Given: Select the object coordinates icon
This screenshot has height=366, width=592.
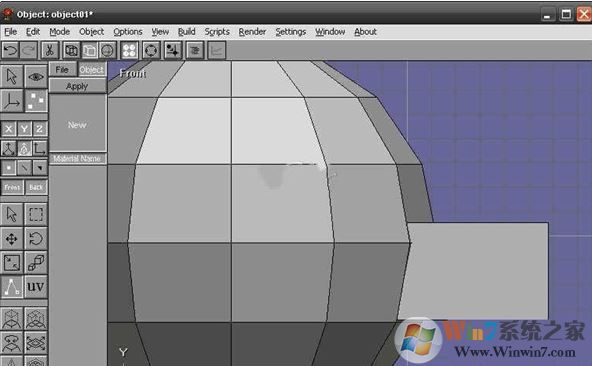Looking at the screenshot, I should (x=24, y=148).
